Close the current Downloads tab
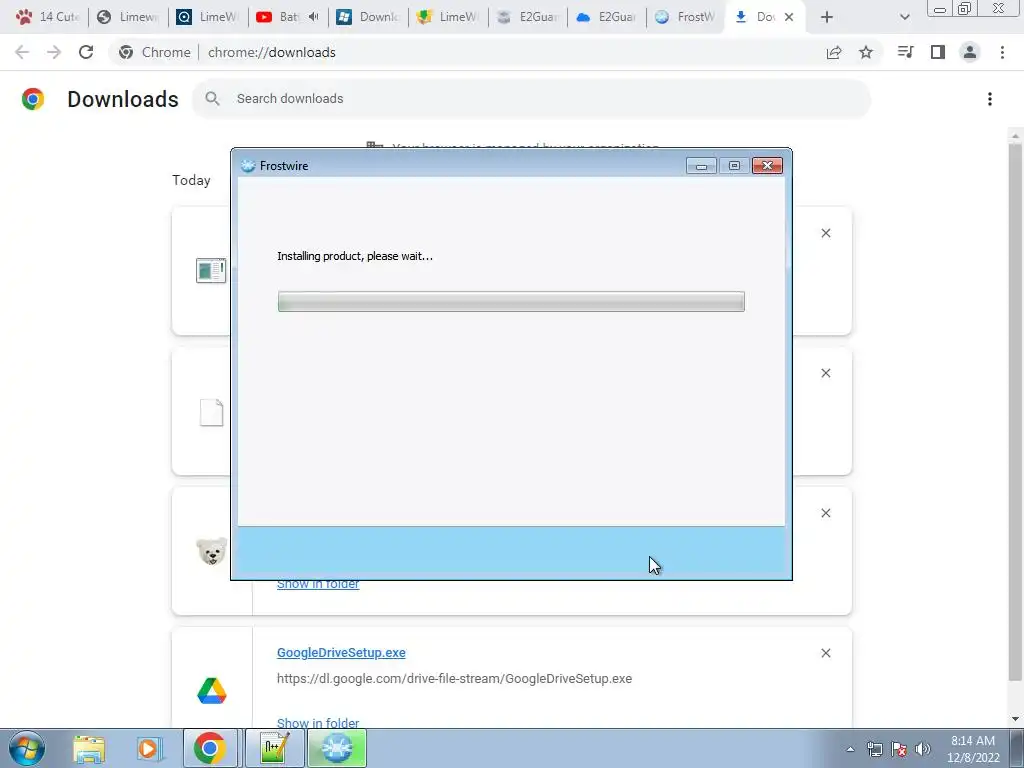This screenshot has width=1024, height=768. pos(789,17)
